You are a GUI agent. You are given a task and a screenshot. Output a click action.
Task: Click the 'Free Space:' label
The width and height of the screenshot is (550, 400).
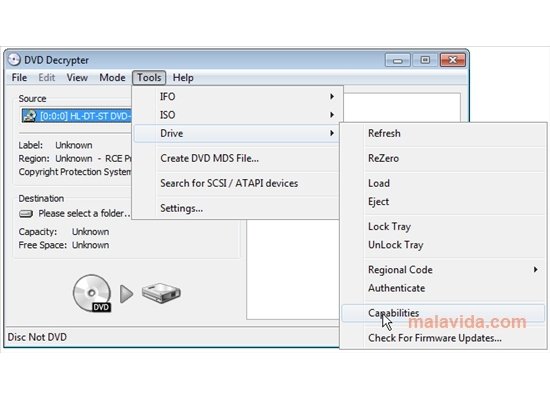(42, 245)
